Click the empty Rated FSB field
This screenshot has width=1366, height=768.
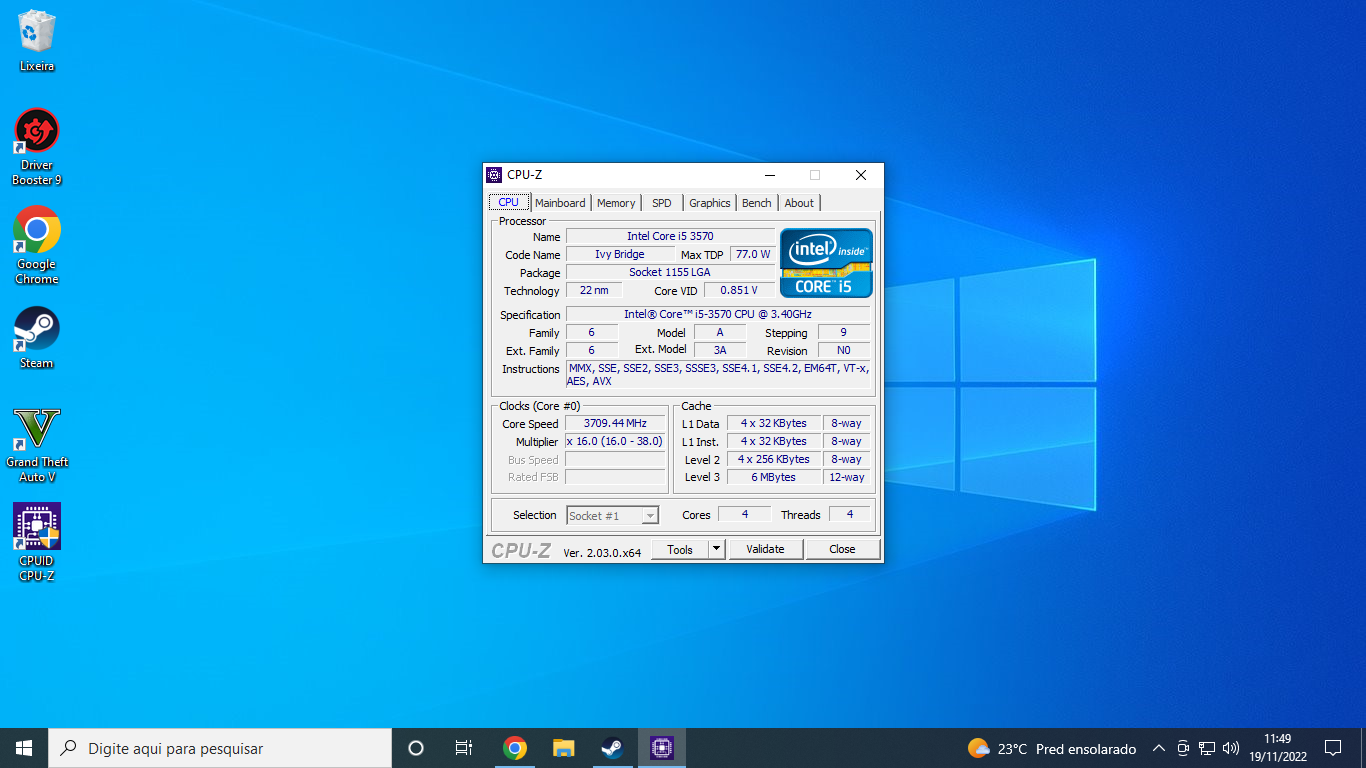615,478
